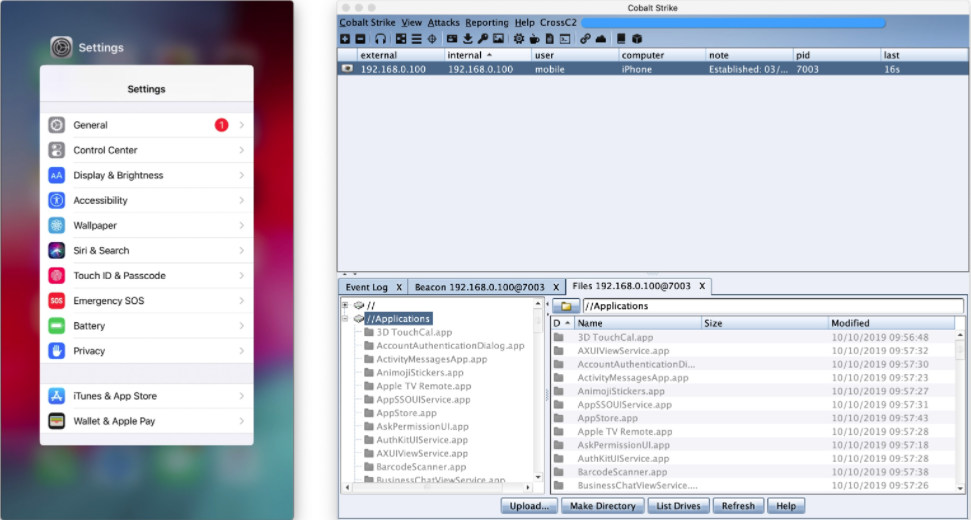971x520 pixels.
Task: Switch to session table view icon
Action: [x=417, y=39]
